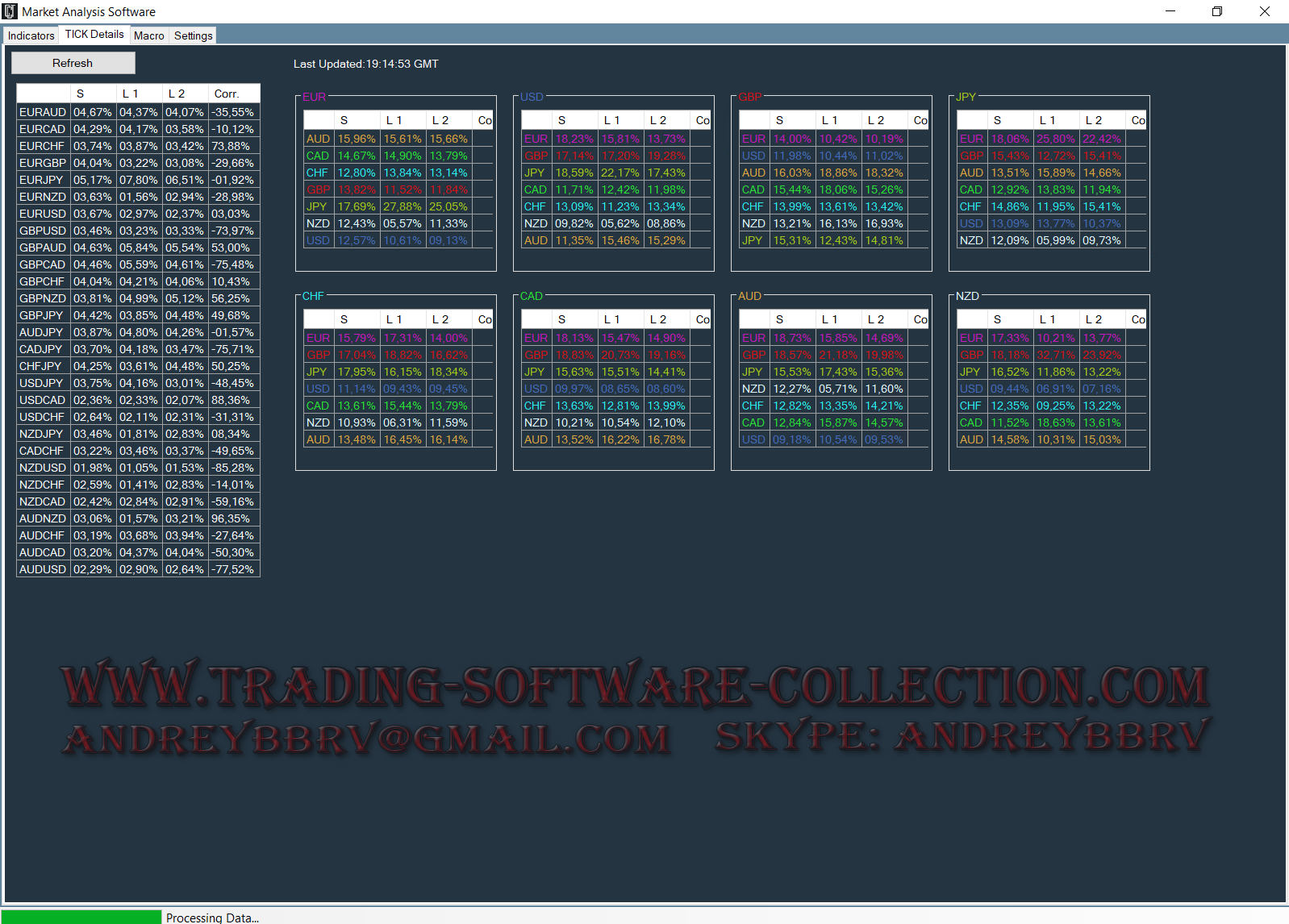Select the TICK Details tab
The width and height of the screenshot is (1289, 924).
[94, 34]
